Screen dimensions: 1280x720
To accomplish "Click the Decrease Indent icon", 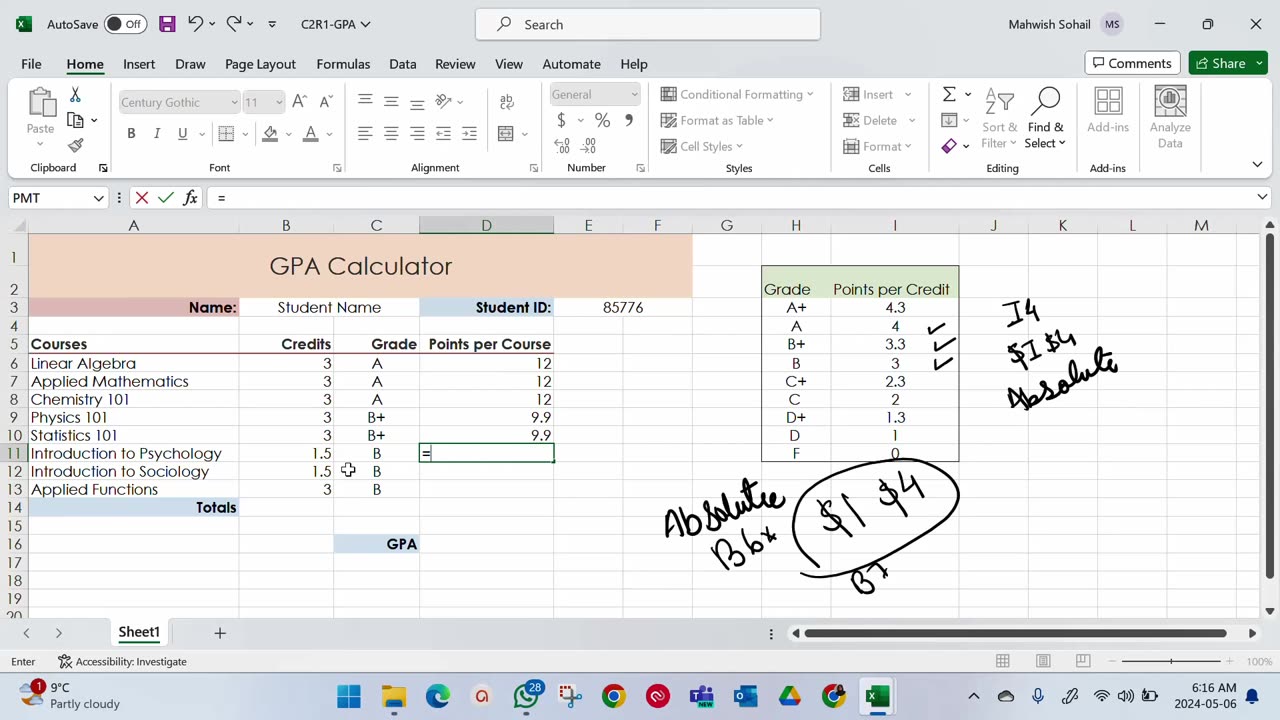I will pos(443,134).
